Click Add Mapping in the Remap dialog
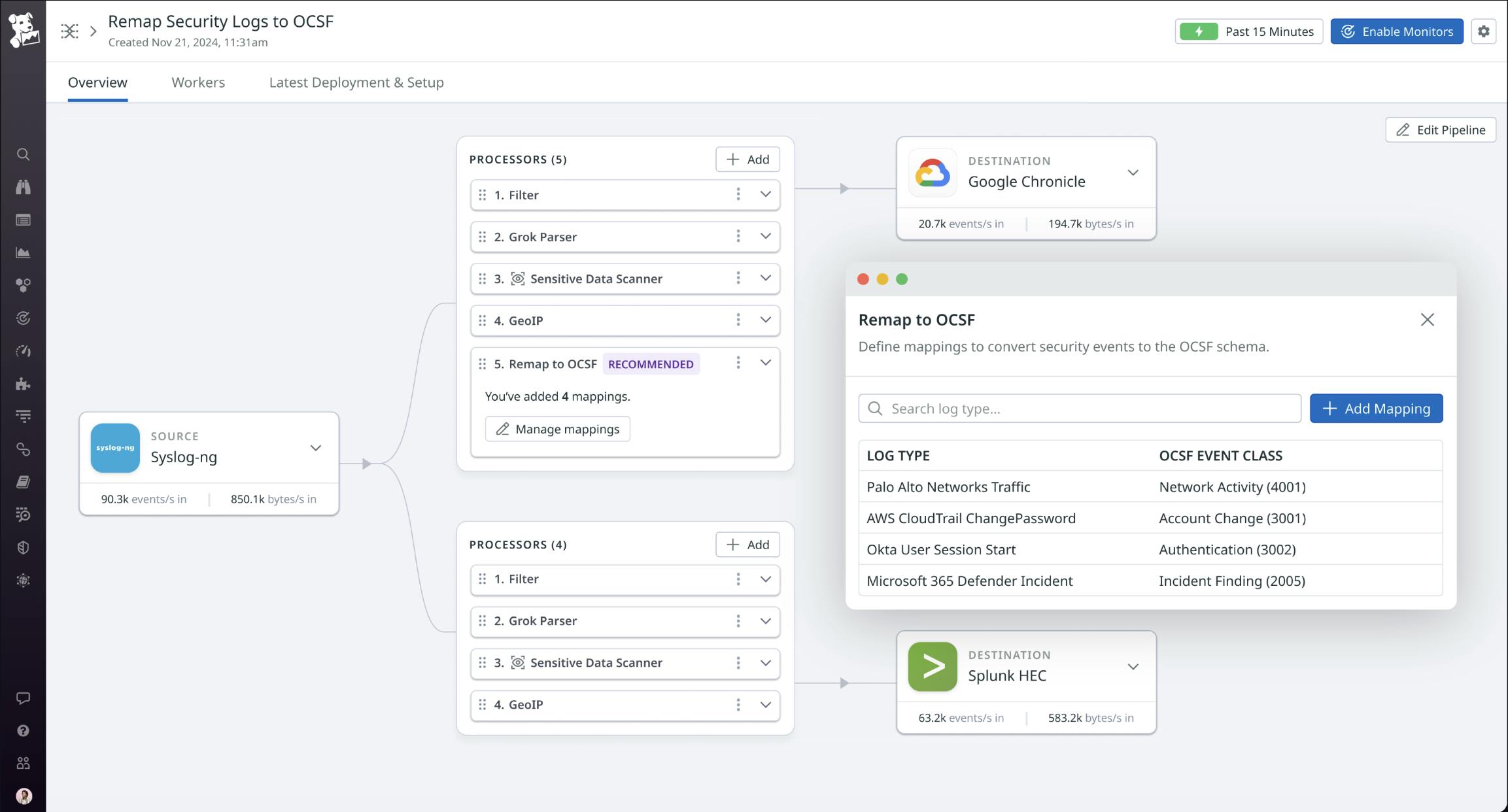Image resolution: width=1508 pixels, height=812 pixels. click(1376, 408)
